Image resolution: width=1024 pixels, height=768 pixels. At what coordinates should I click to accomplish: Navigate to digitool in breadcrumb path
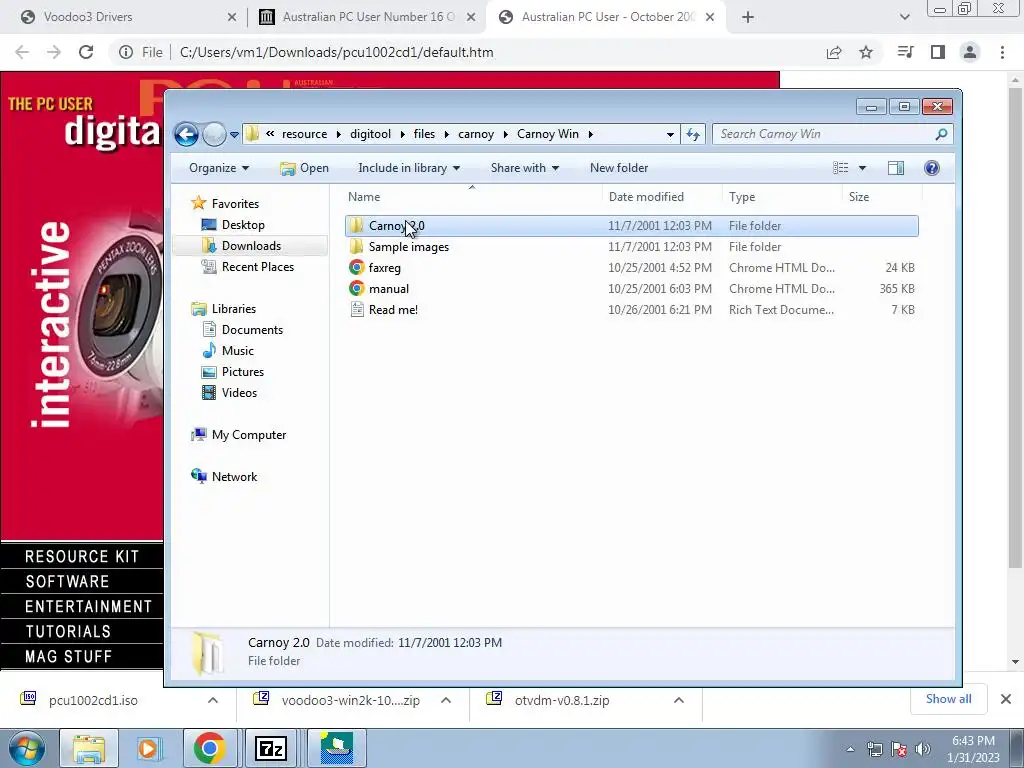click(x=370, y=134)
